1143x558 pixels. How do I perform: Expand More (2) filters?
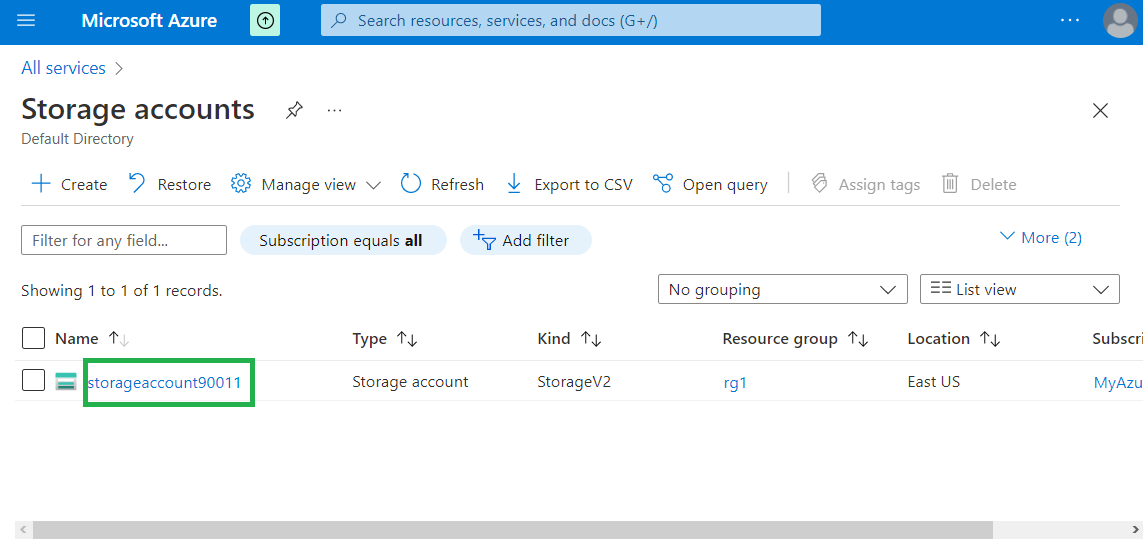(1041, 237)
